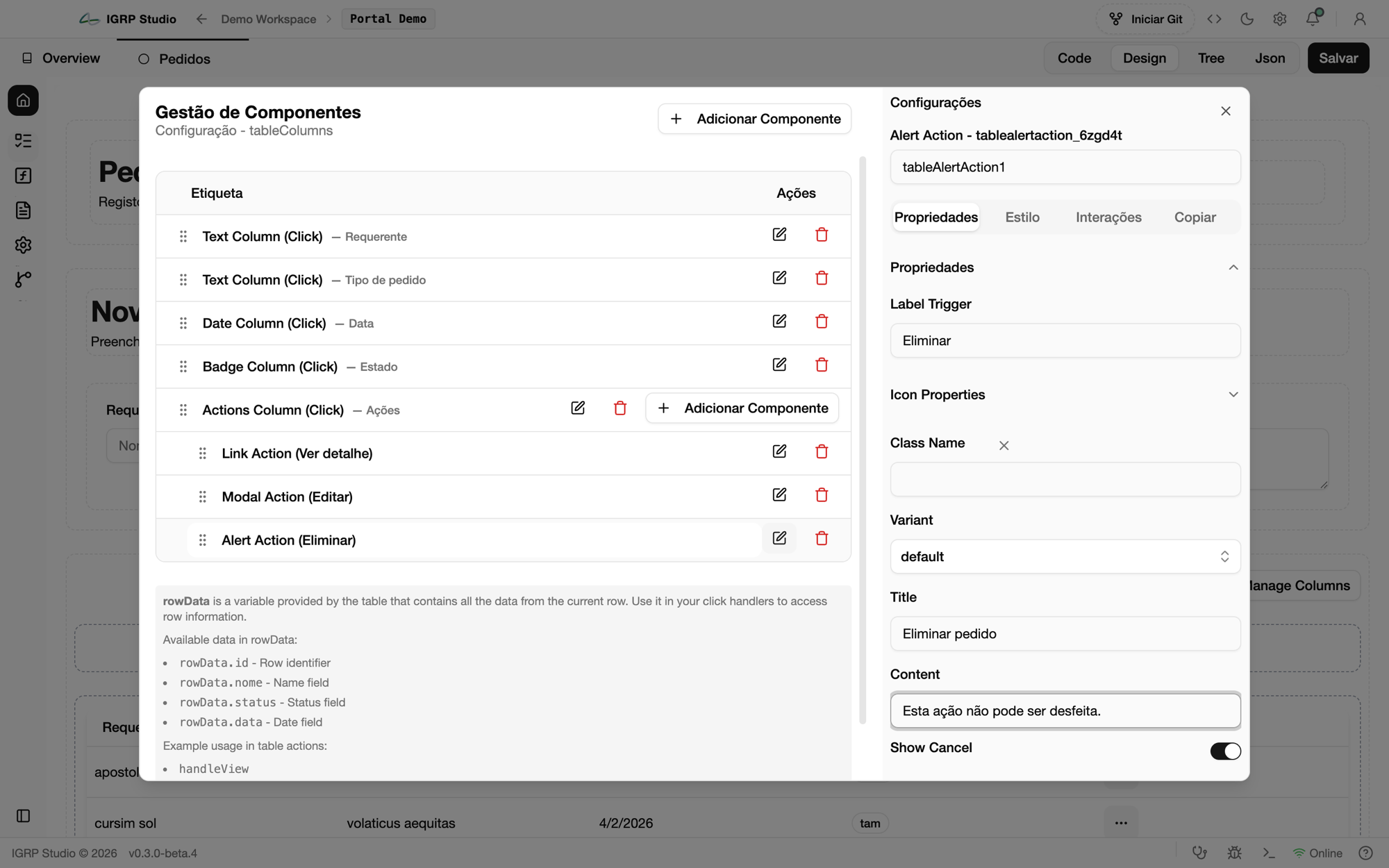This screenshot has height=868, width=1389.
Task: Open the terminal icon in status bar
Action: click(1269, 853)
